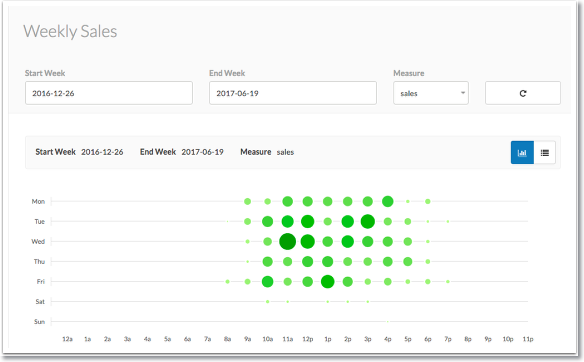Click the summary value 2016-12-26

tap(102, 152)
